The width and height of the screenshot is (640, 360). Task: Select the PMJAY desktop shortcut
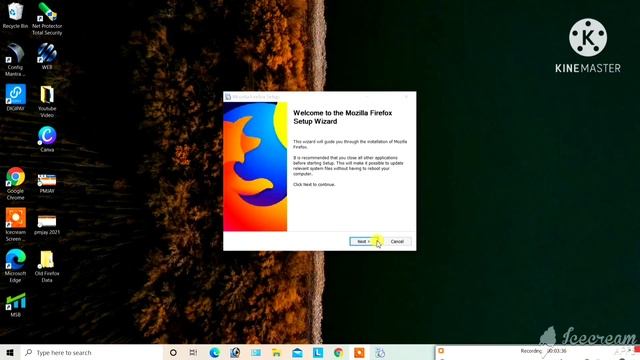point(47,183)
